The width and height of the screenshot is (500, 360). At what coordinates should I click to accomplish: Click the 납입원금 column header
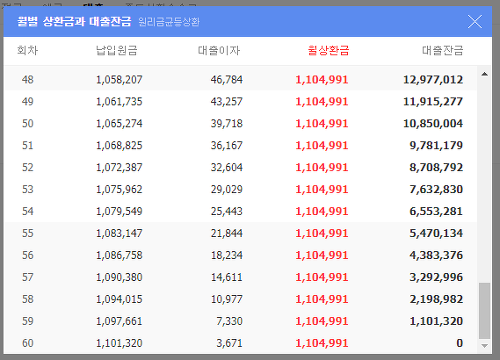117,50
